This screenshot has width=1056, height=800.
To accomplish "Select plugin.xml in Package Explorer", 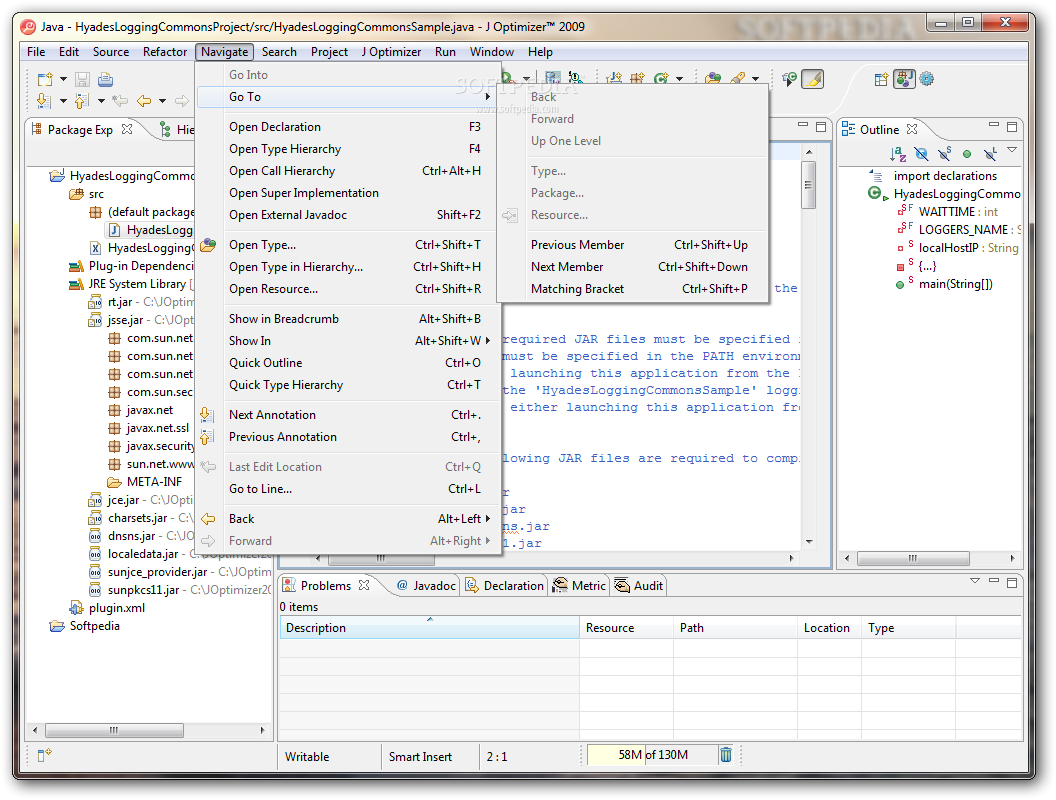I will click(x=108, y=608).
